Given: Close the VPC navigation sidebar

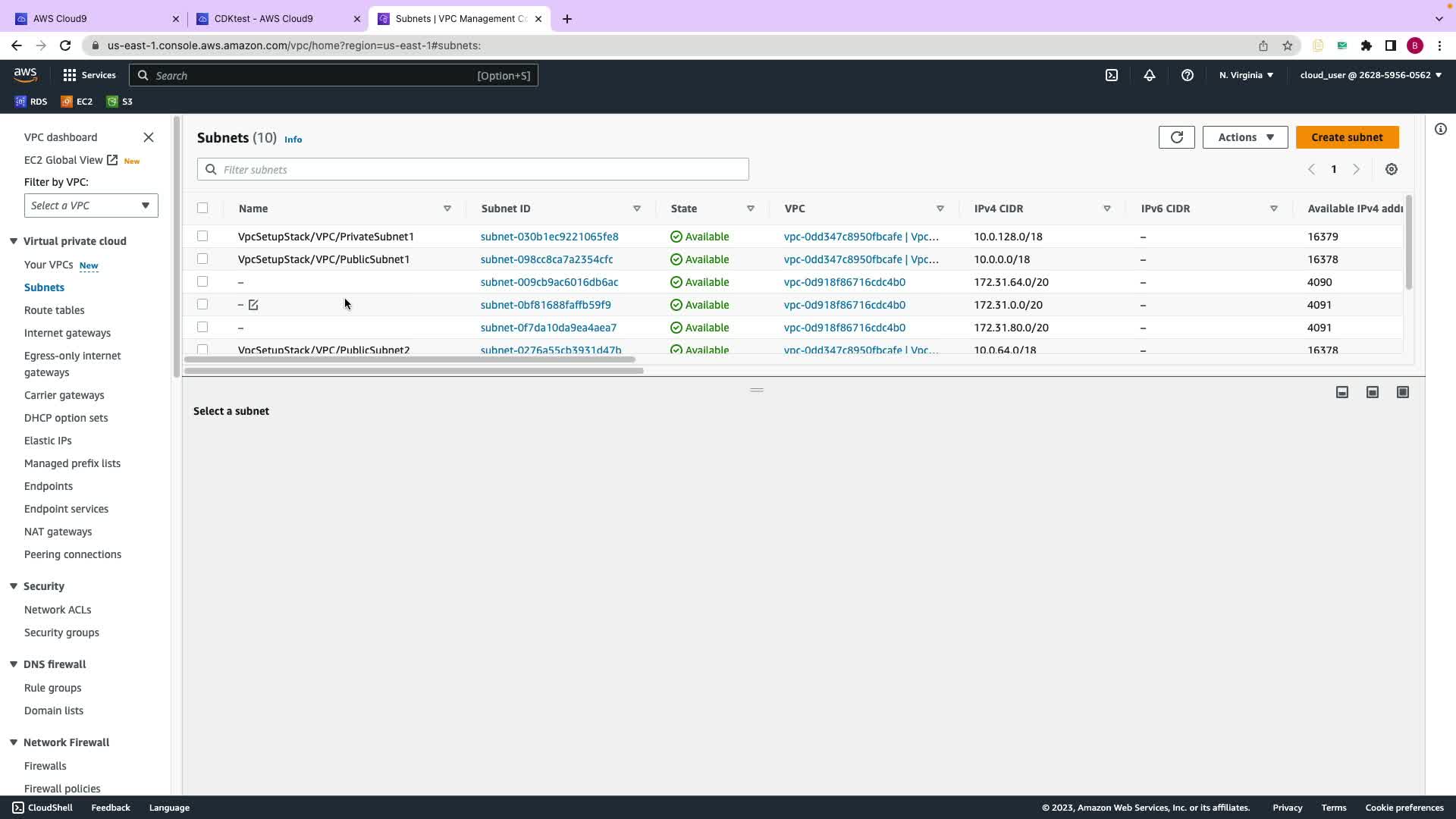Looking at the screenshot, I should point(149,137).
